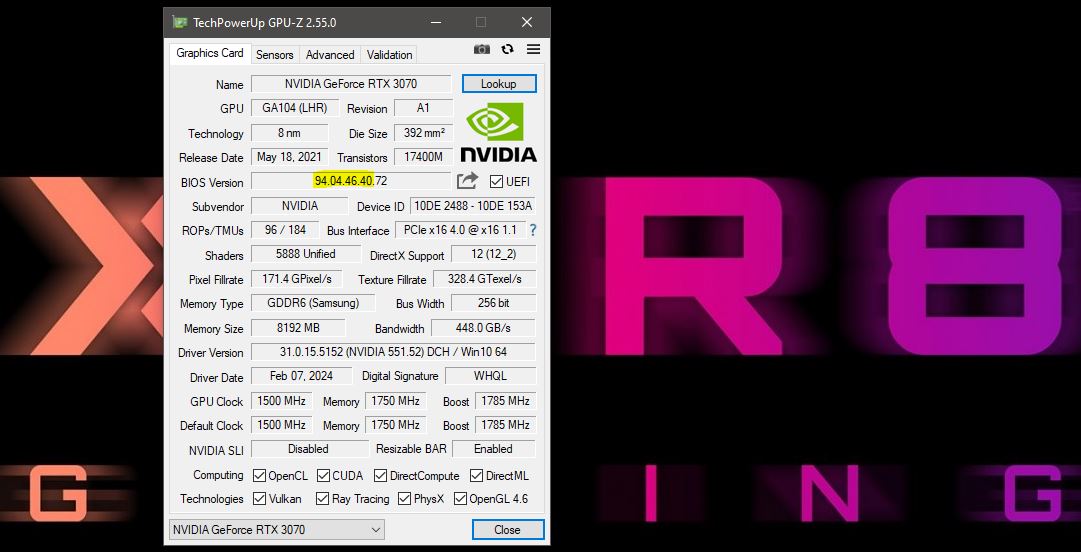
Task: Click the NVIDIA SLI value Disabled
Action: coord(308,449)
